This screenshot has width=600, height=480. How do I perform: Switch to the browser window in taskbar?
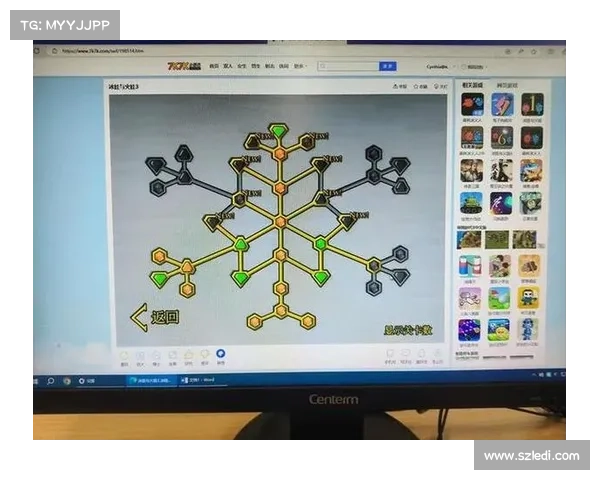coord(152,380)
